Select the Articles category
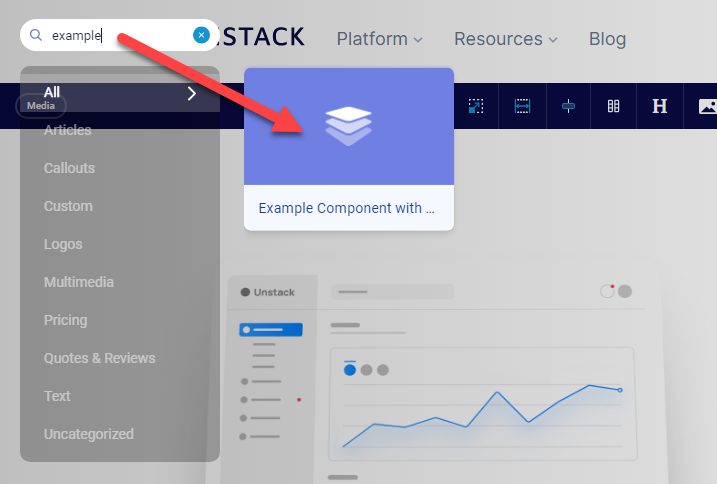Screen dimensions: 717x484 [68, 130]
